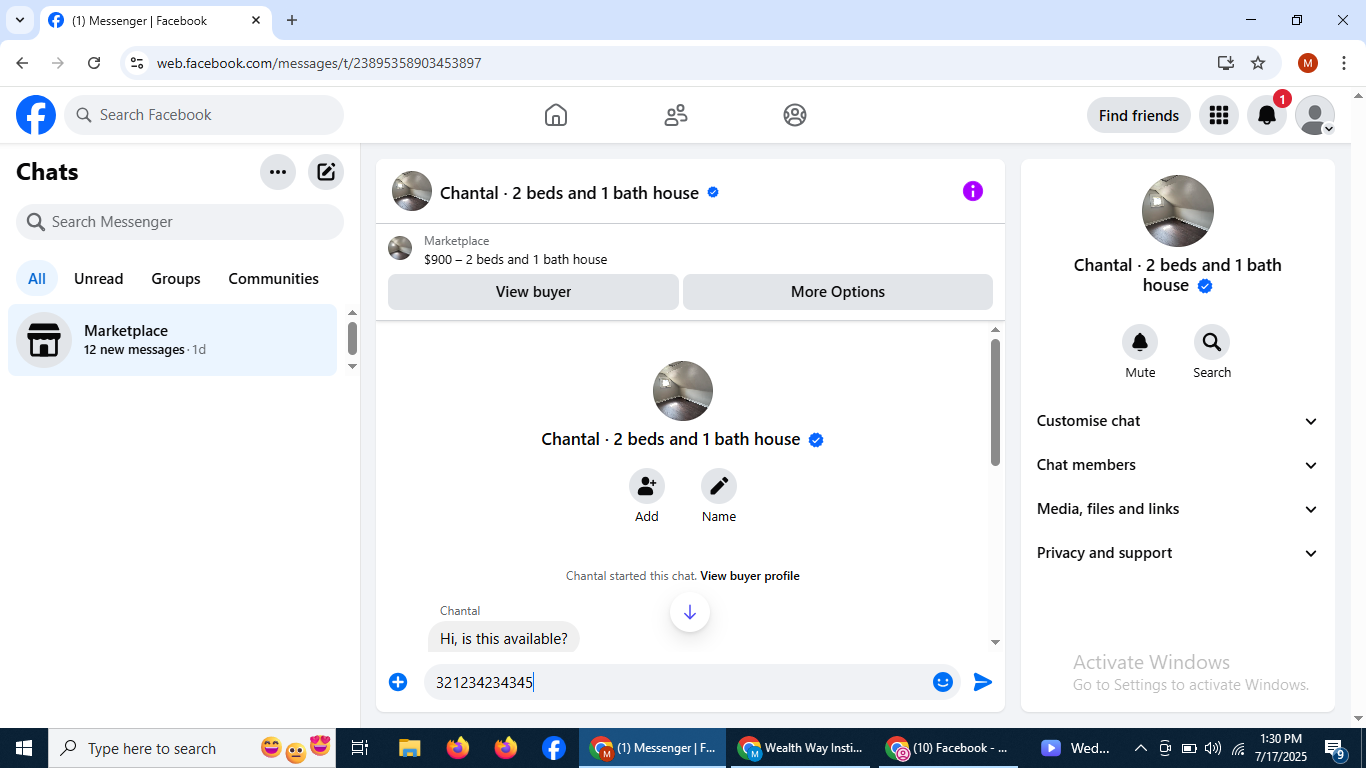Screen dimensions: 1366x768
Task: Click the Hi, is this available? message
Action: pyautogui.click(x=504, y=638)
